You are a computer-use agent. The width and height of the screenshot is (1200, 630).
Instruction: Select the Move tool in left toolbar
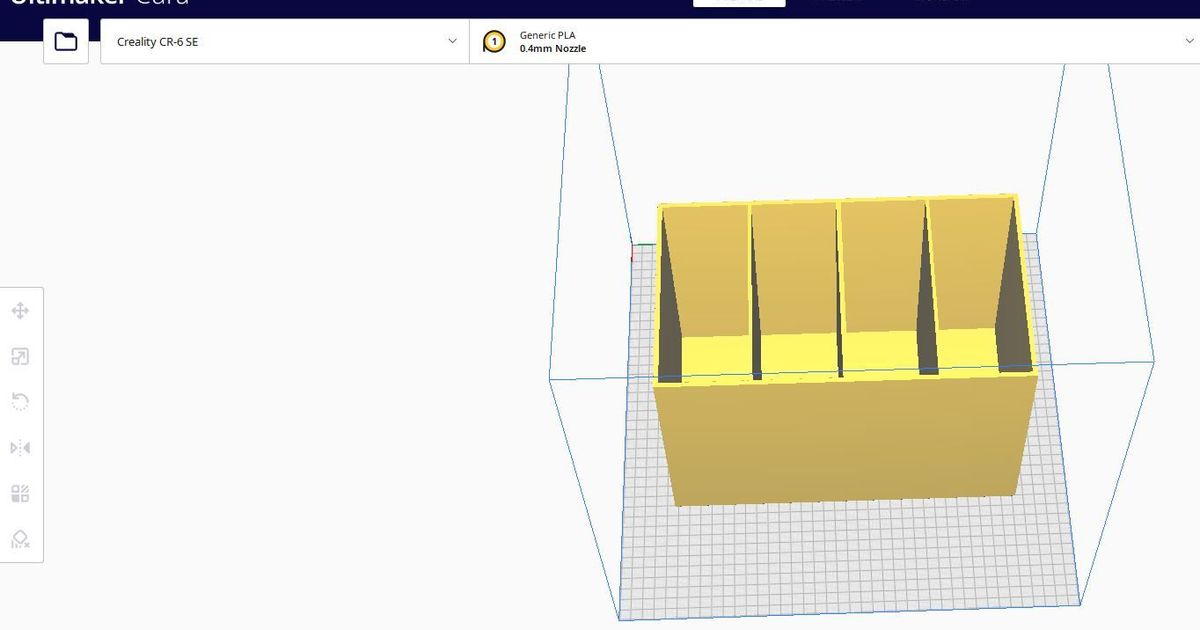tap(20, 311)
